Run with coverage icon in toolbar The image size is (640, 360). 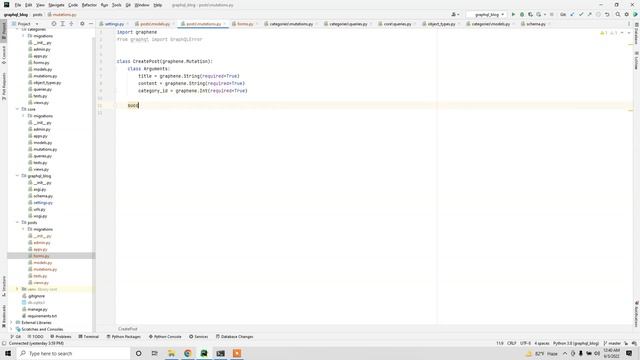coord(530,14)
